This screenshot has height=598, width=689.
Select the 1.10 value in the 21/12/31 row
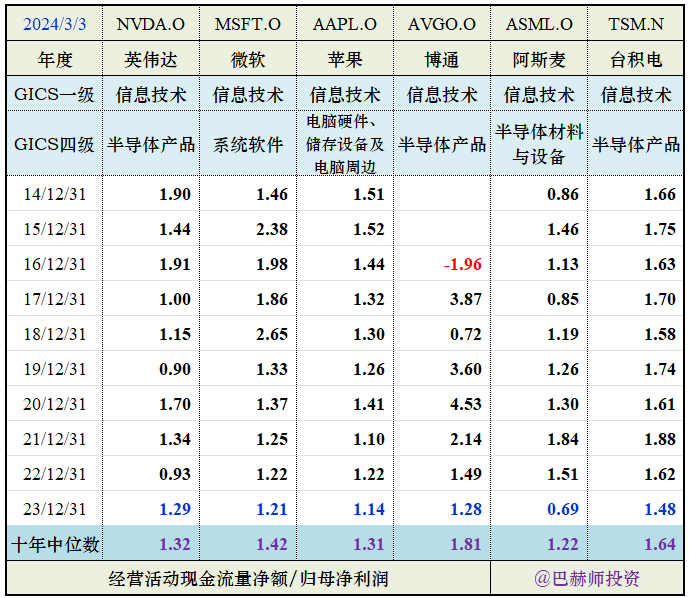click(x=369, y=439)
